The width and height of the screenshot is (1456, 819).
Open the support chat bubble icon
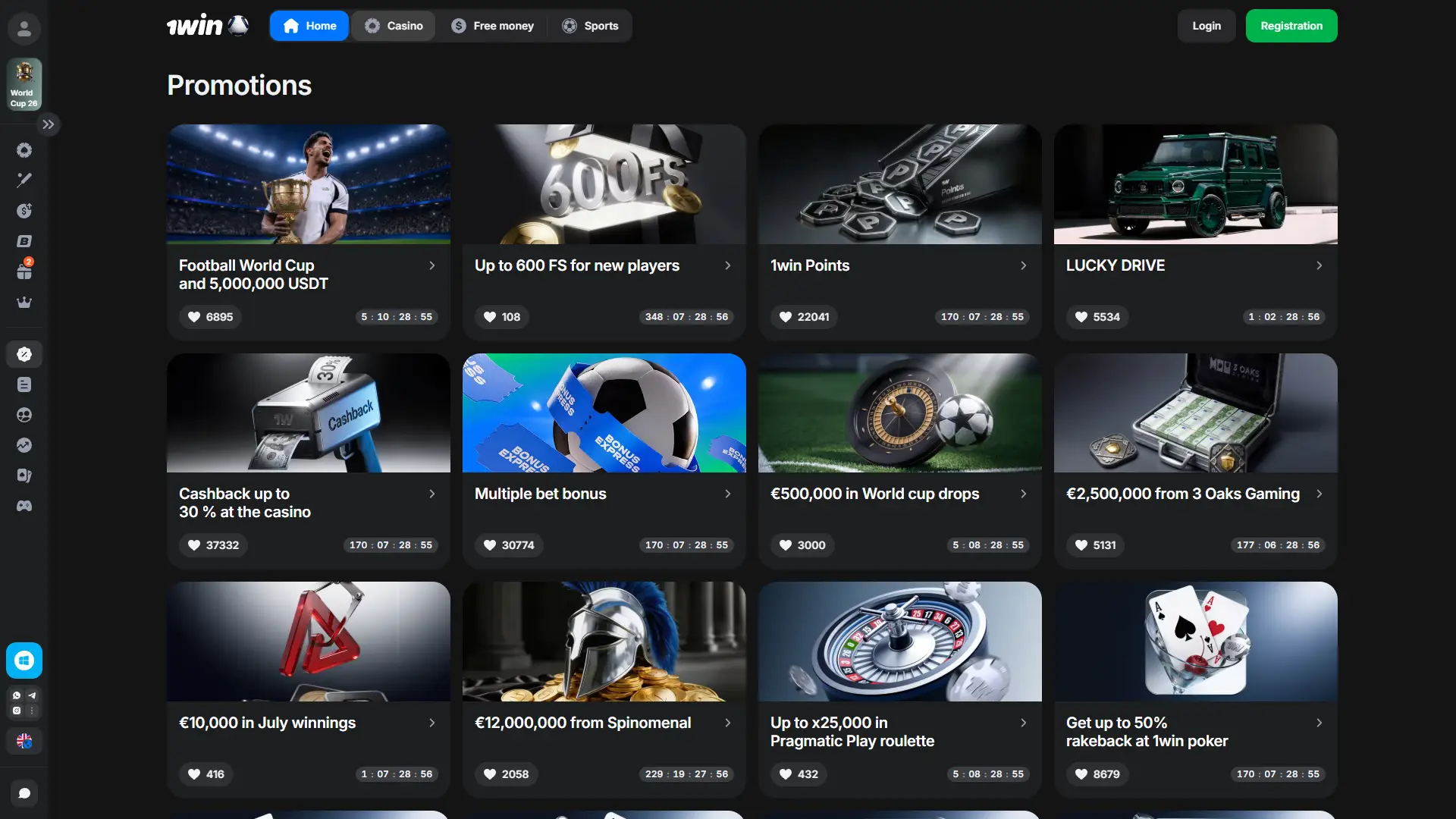pyautogui.click(x=24, y=793)
